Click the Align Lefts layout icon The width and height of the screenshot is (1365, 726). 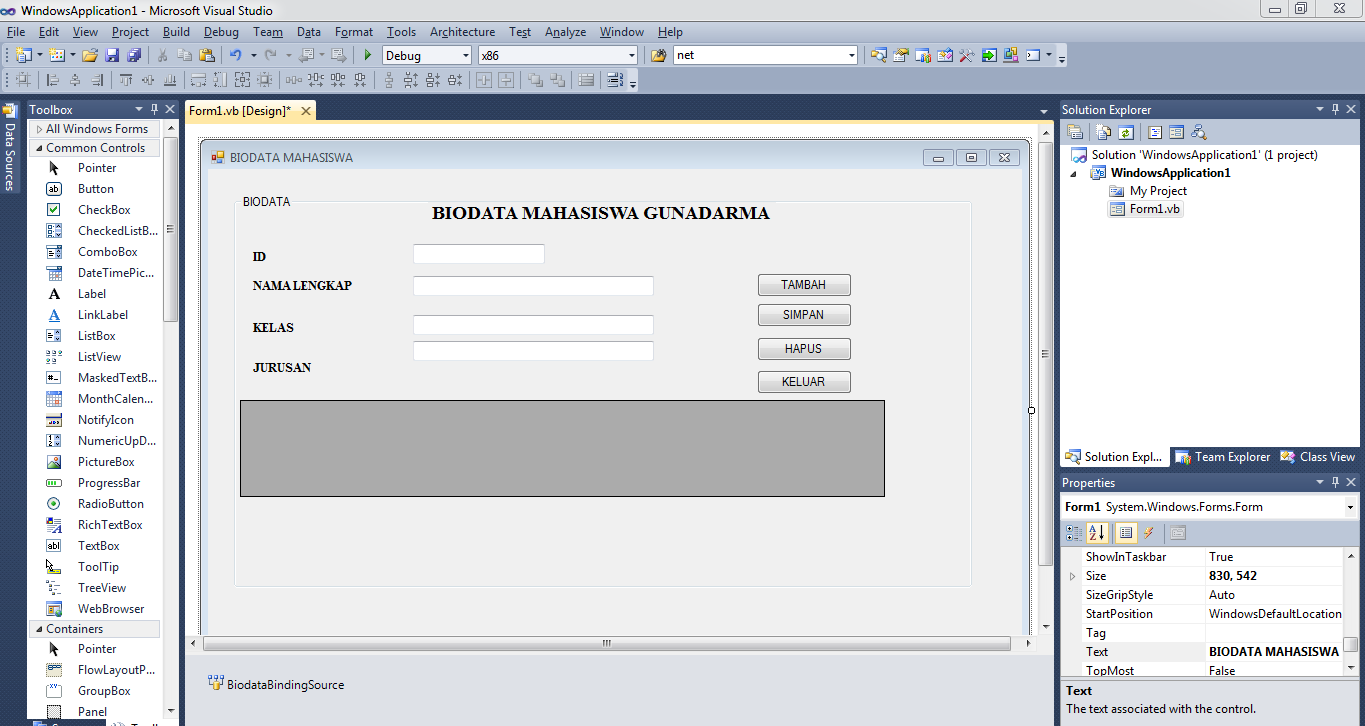[53, 80]
